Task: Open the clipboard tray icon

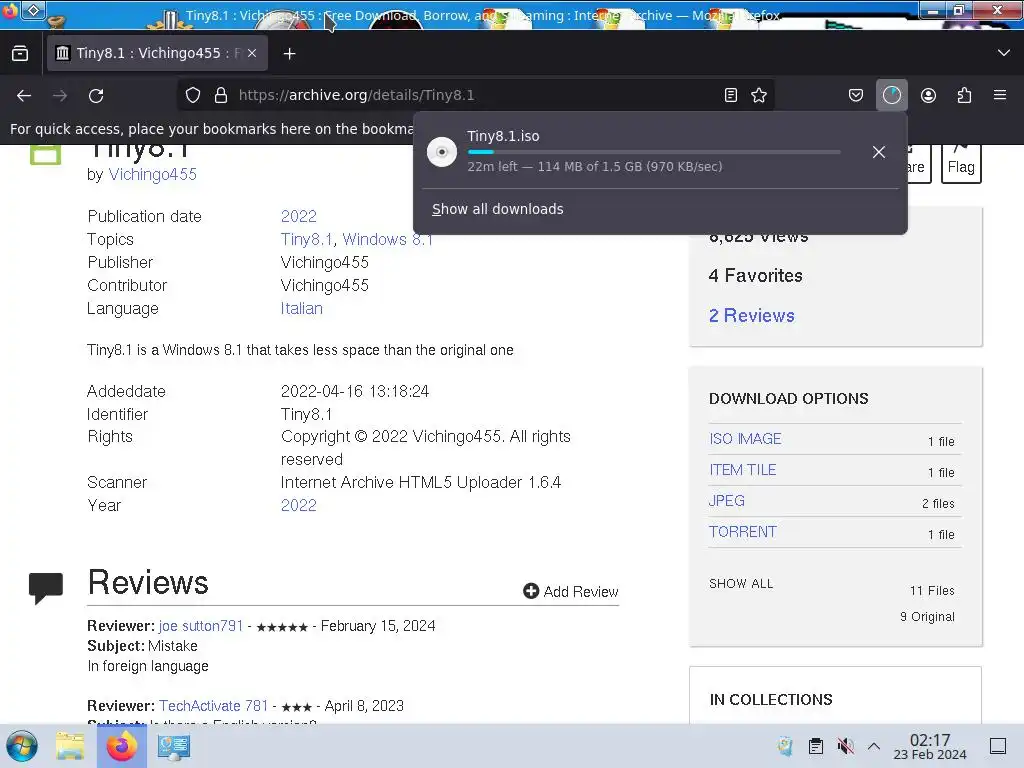Action: pos(816,746)
